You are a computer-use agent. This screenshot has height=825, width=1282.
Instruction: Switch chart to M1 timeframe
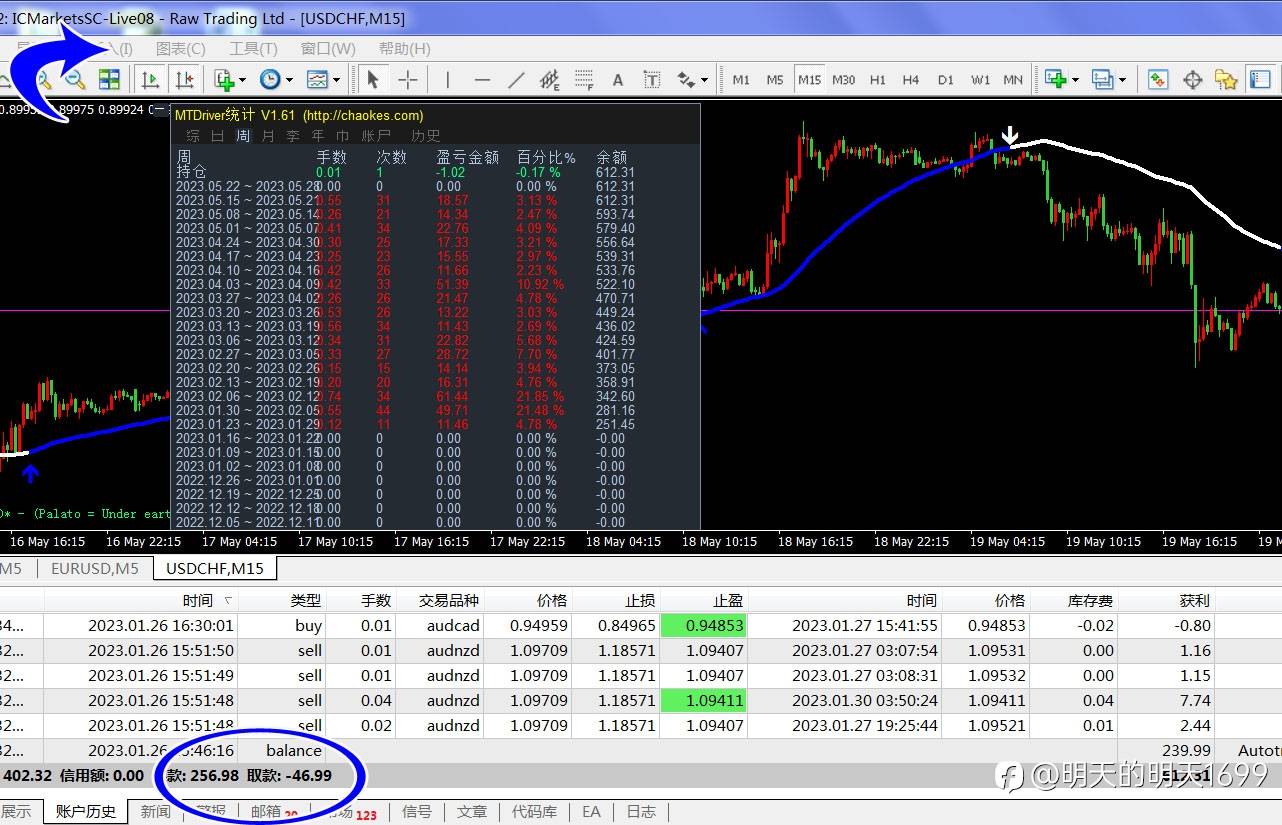point(741,80)
